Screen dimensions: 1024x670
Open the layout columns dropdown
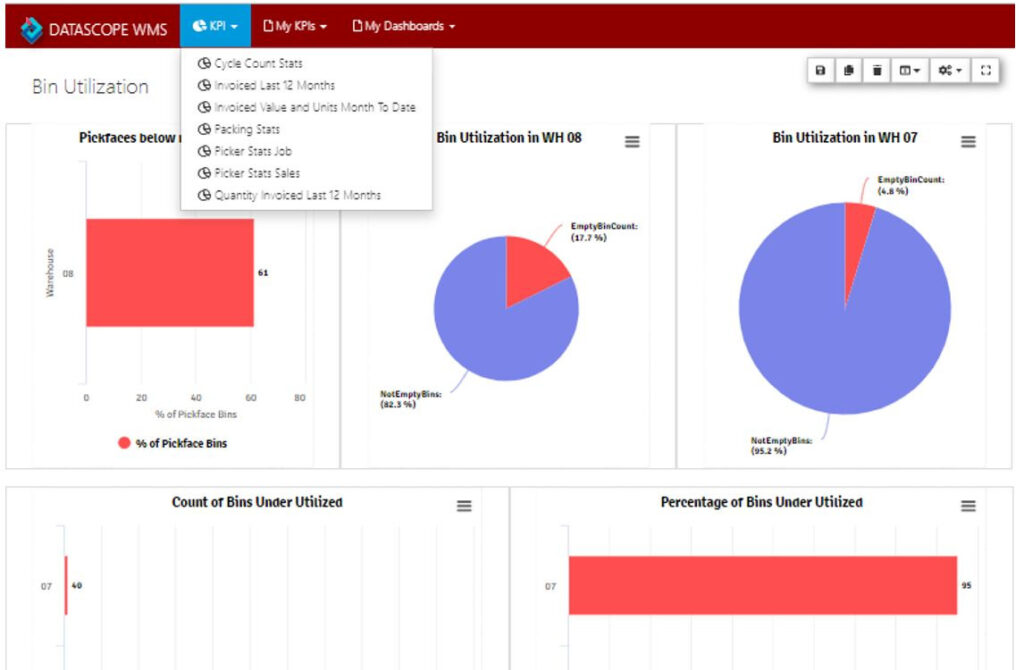tap(910, 71)
